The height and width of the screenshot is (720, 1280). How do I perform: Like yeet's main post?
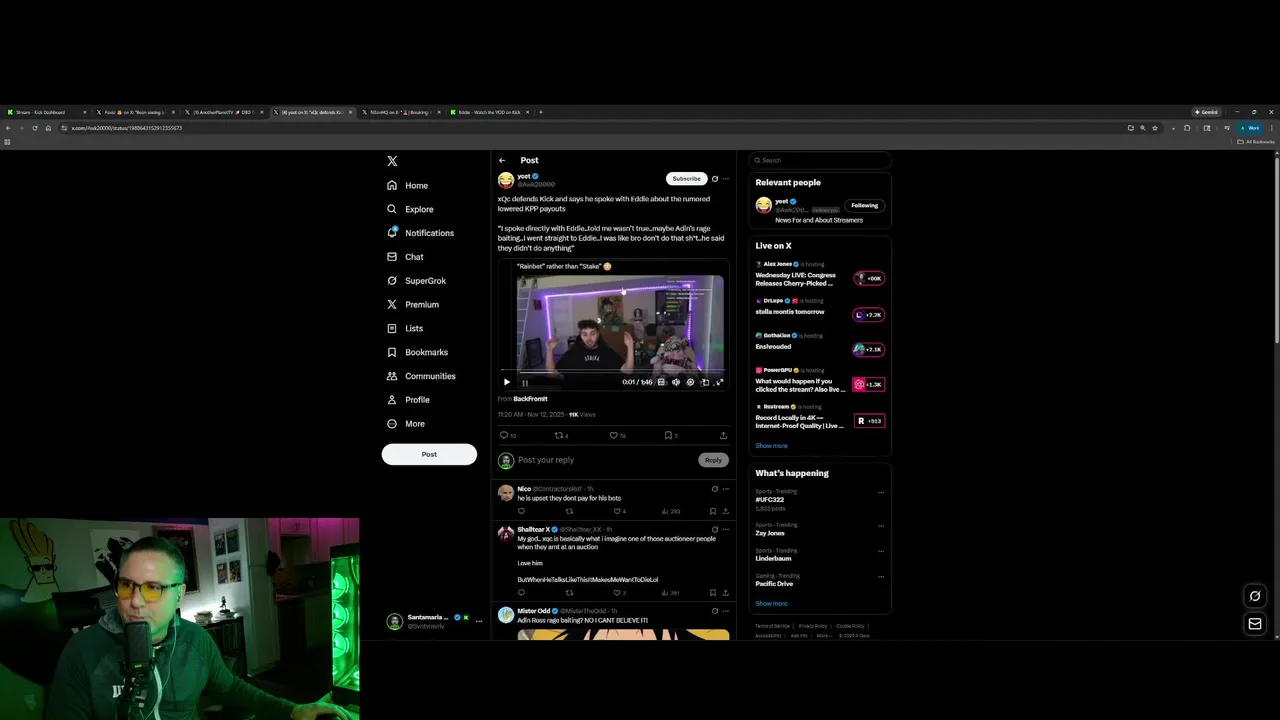[x=614, y=435]
